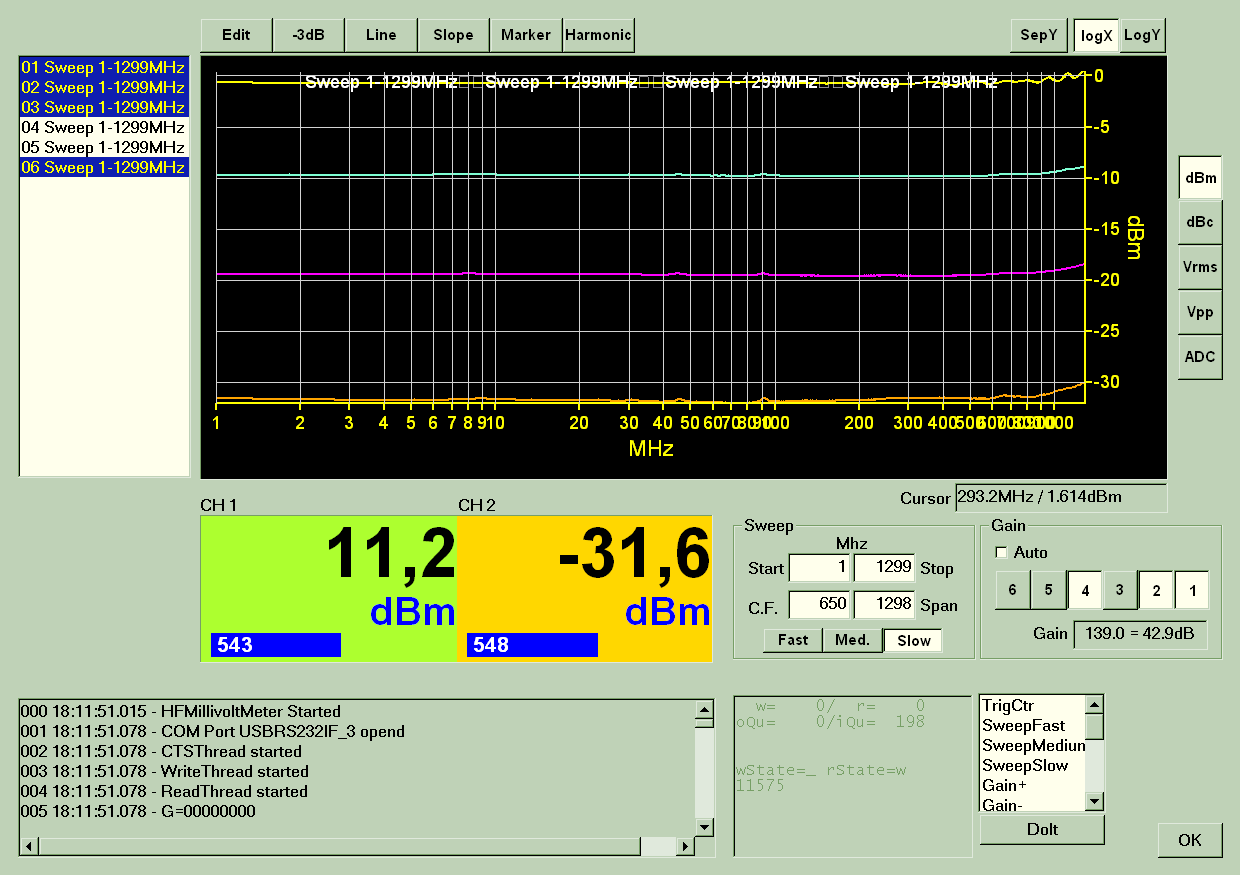Select Gain+ in the command list
The image size is (1240, 875).
(1032, 786)
